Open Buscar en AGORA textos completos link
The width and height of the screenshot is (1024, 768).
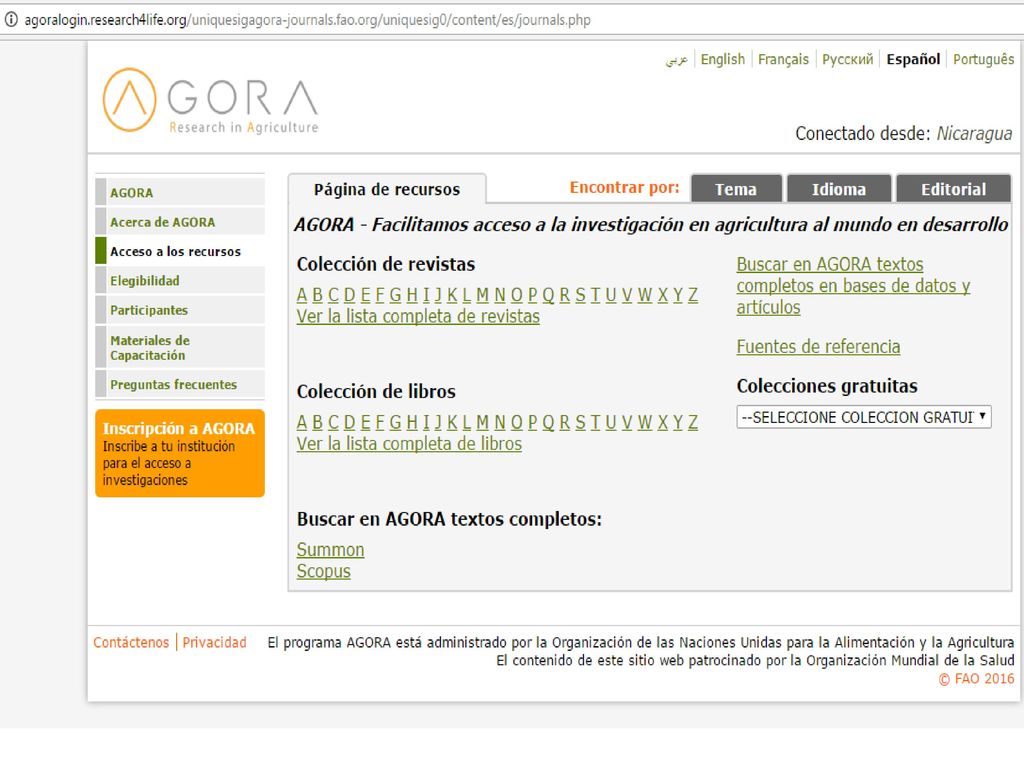[x=854, y=285]
